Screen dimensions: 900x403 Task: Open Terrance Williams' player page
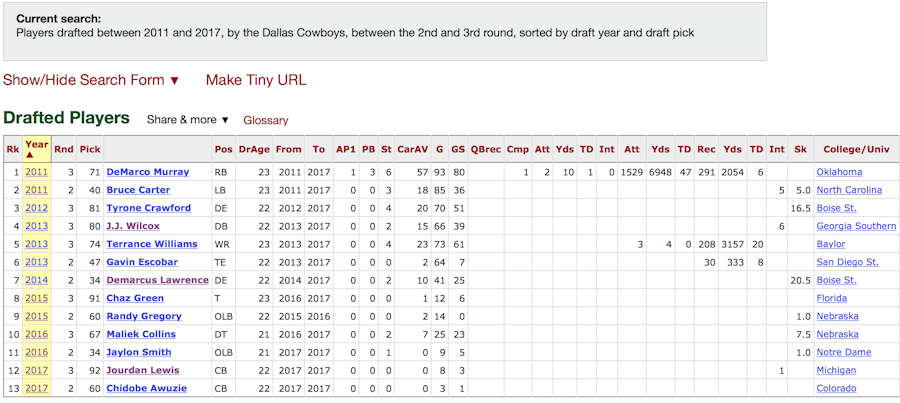coord(152,244)
